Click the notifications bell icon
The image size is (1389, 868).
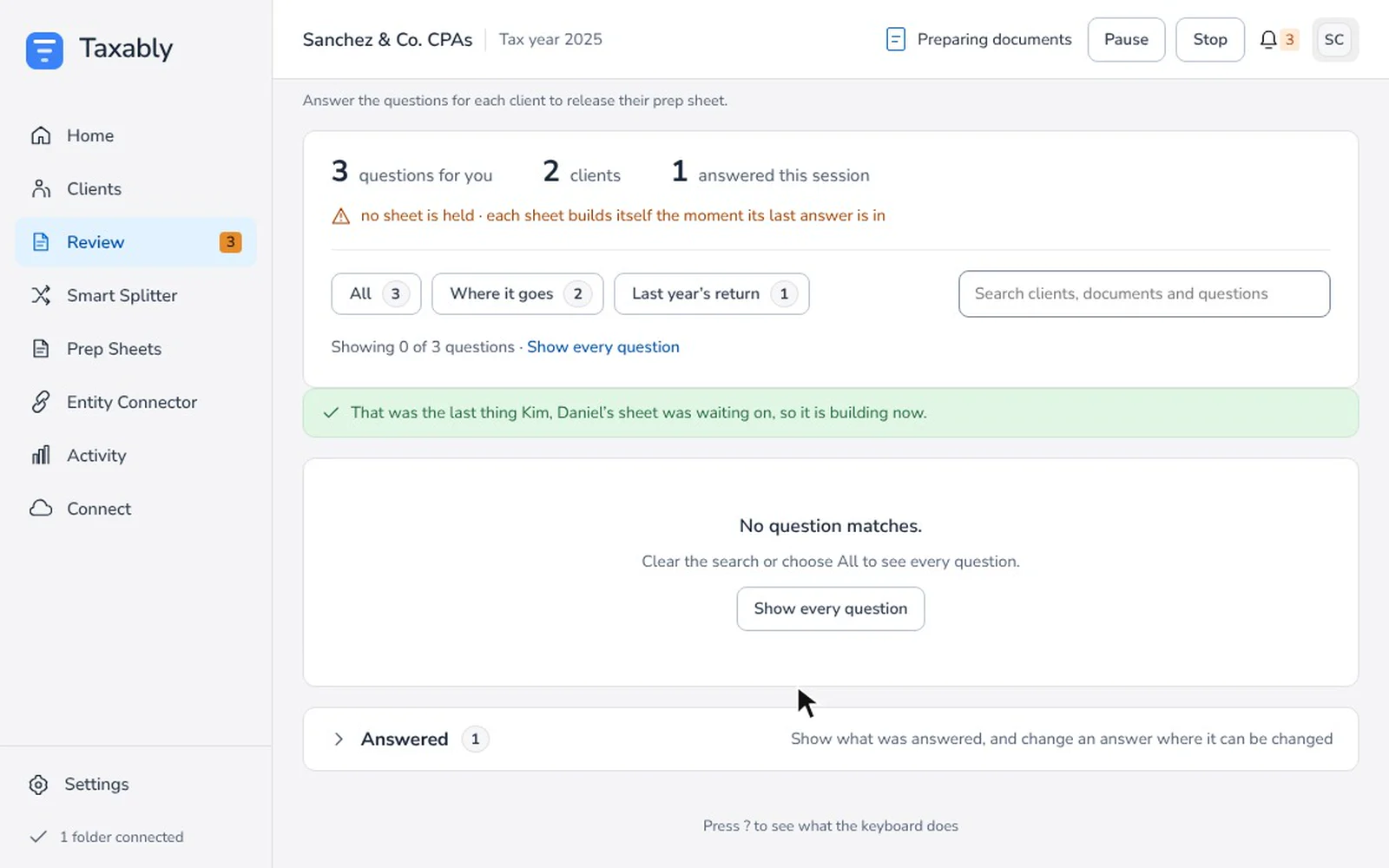click(1268, 40)
